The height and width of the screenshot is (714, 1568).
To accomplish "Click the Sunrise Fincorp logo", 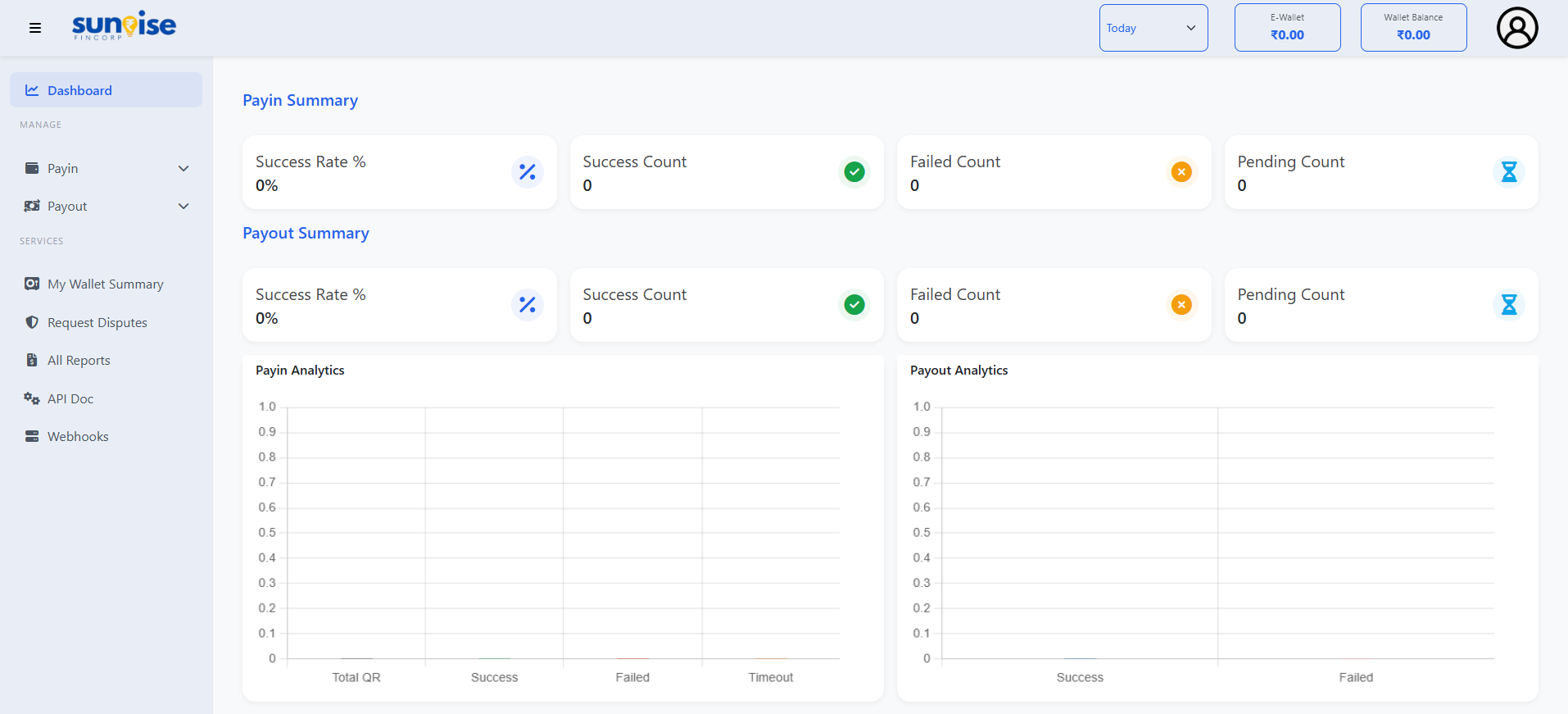I will pyautogui.click(x=124, y=26).
